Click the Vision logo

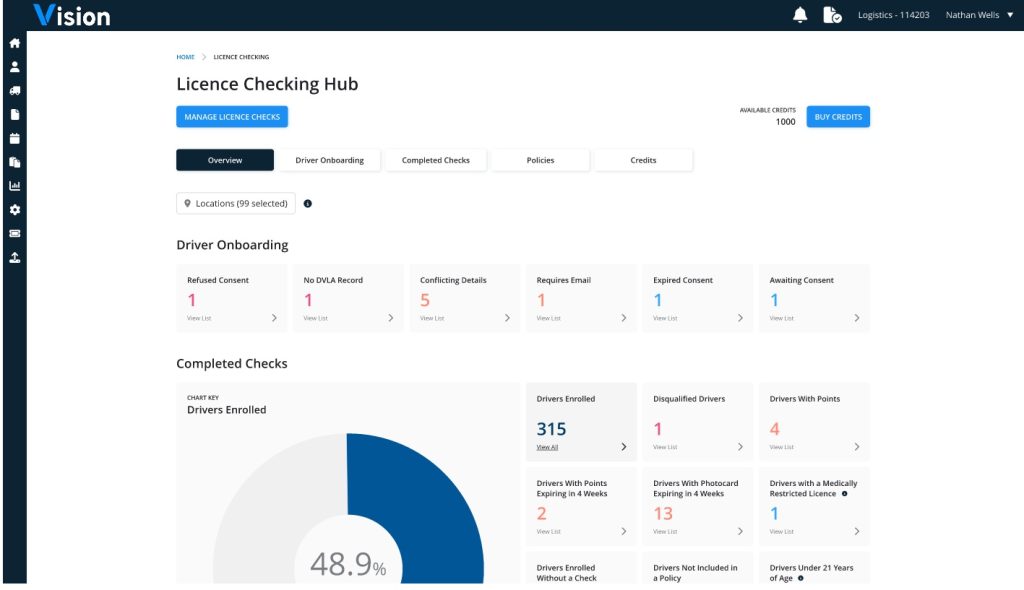tap(72, 15)
